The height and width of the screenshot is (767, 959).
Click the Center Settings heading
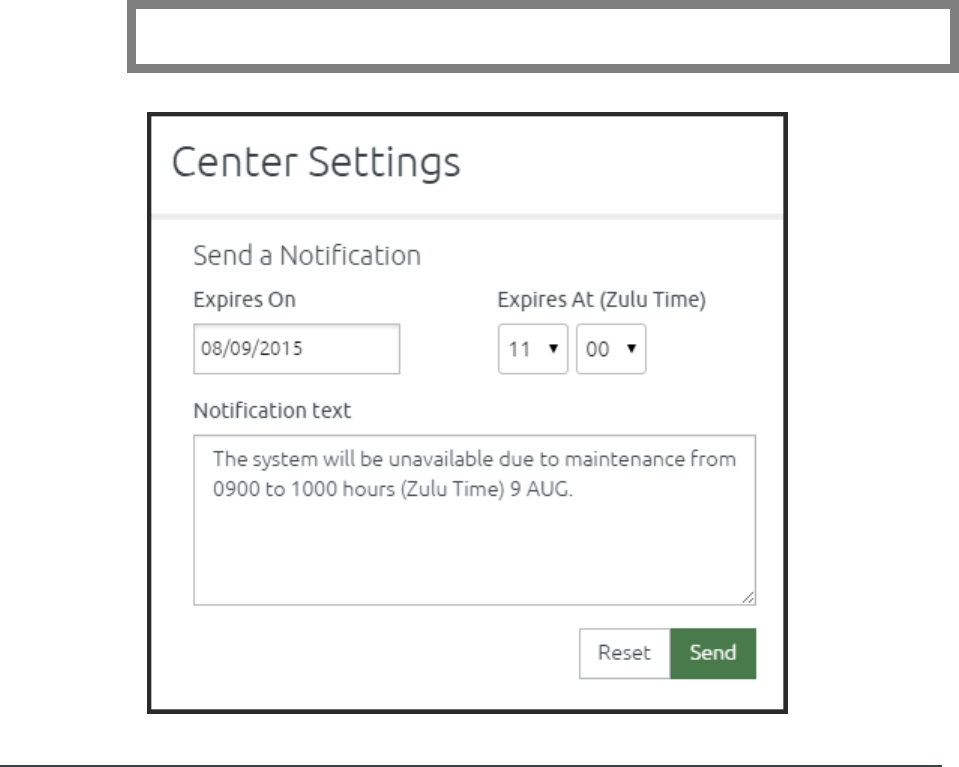pos(317,161)
